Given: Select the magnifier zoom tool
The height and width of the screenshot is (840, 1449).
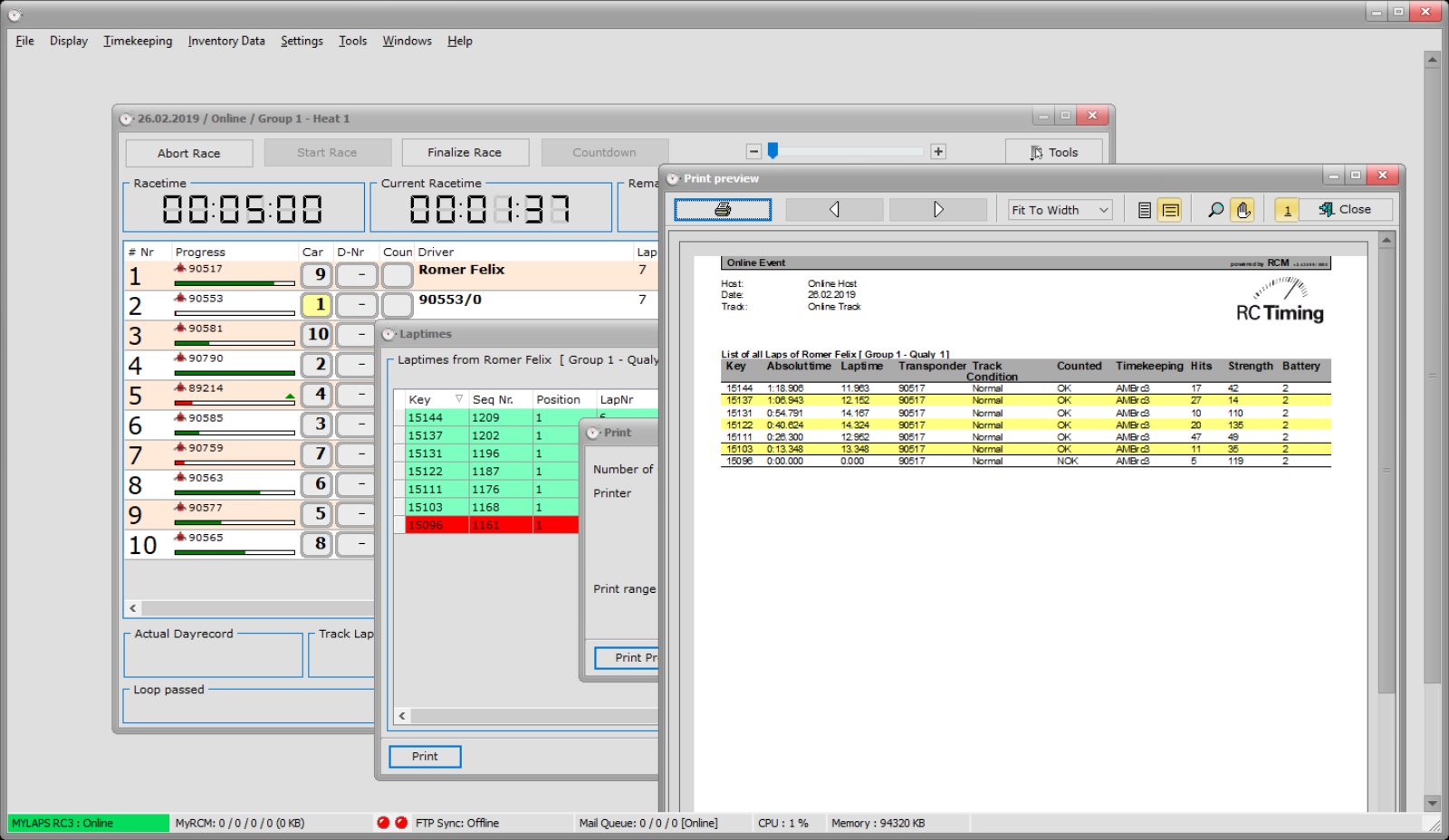Looking at the screenshot, I should [x=1215, y=210].
